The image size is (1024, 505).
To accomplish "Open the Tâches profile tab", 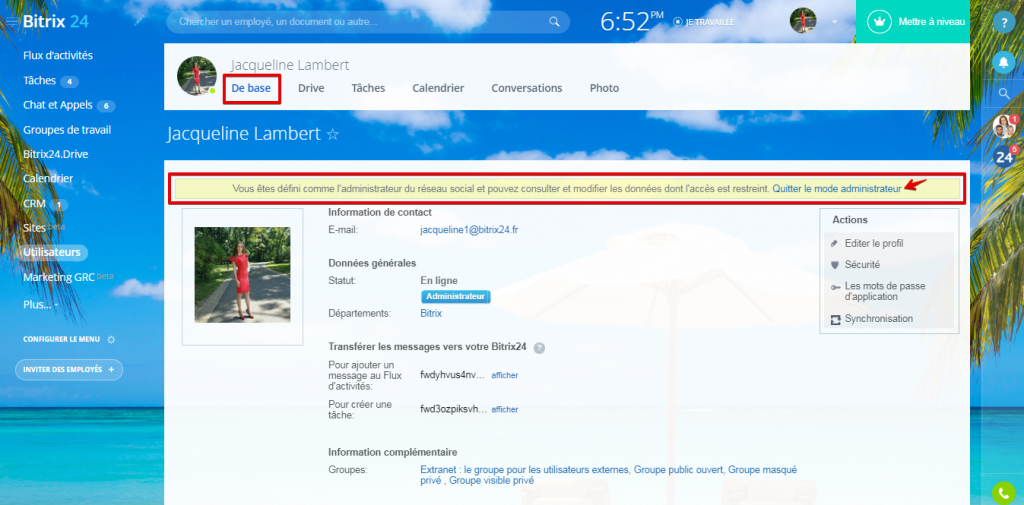I will pyautogui.click(x=368, y=88).
